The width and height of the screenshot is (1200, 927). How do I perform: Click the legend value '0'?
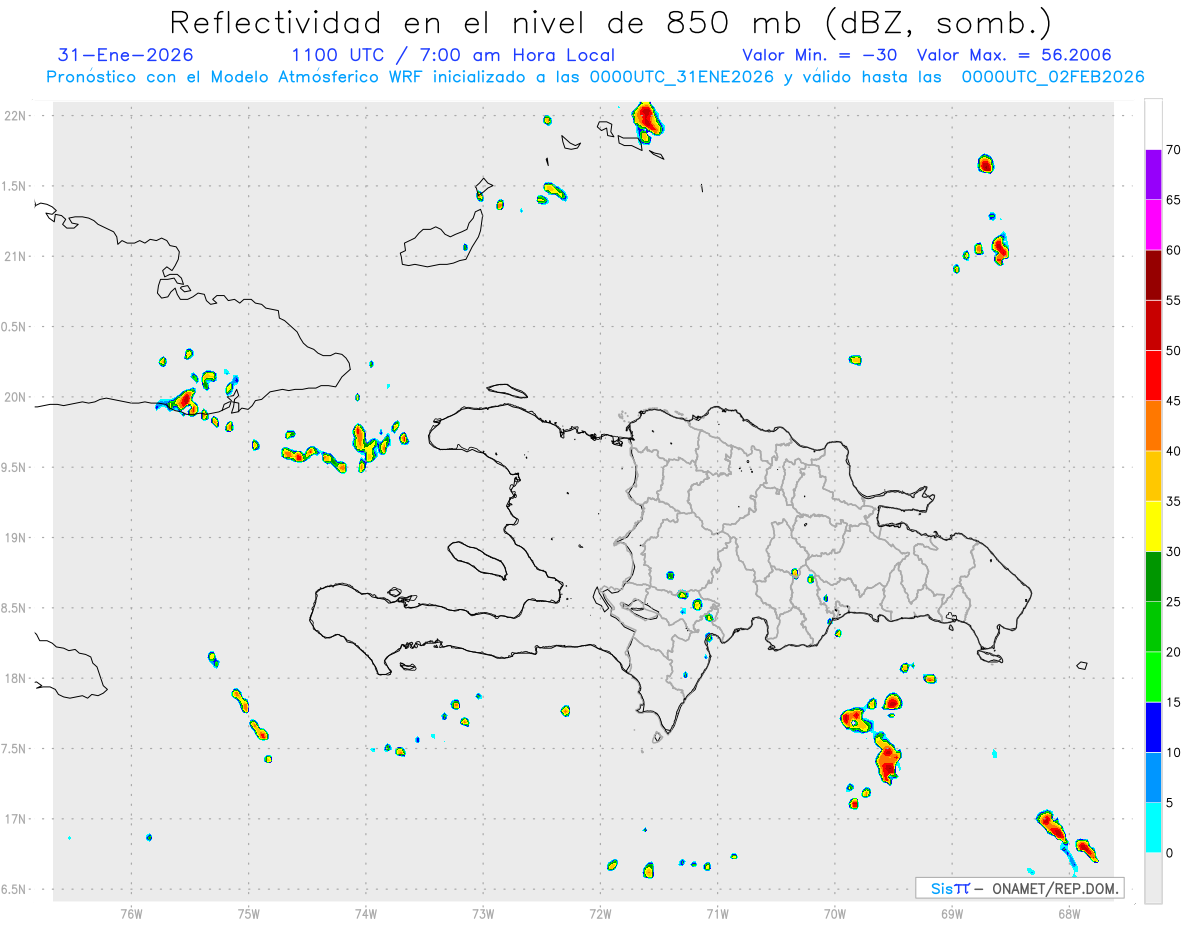1170,853
